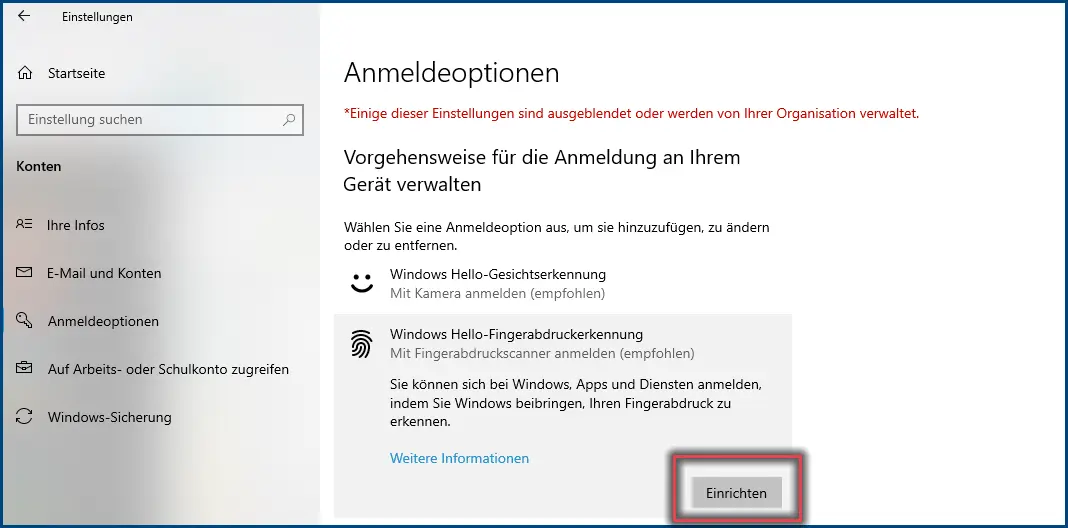Select the magnifier icon in search box
Screen dimensions: 1068x528
[x=289, y=120]
